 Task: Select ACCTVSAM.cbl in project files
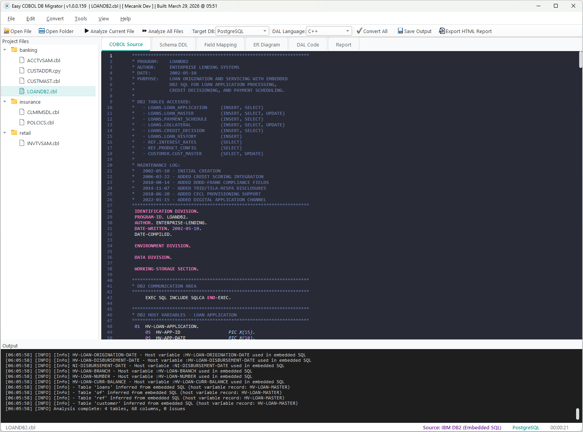tap(44, 60)
